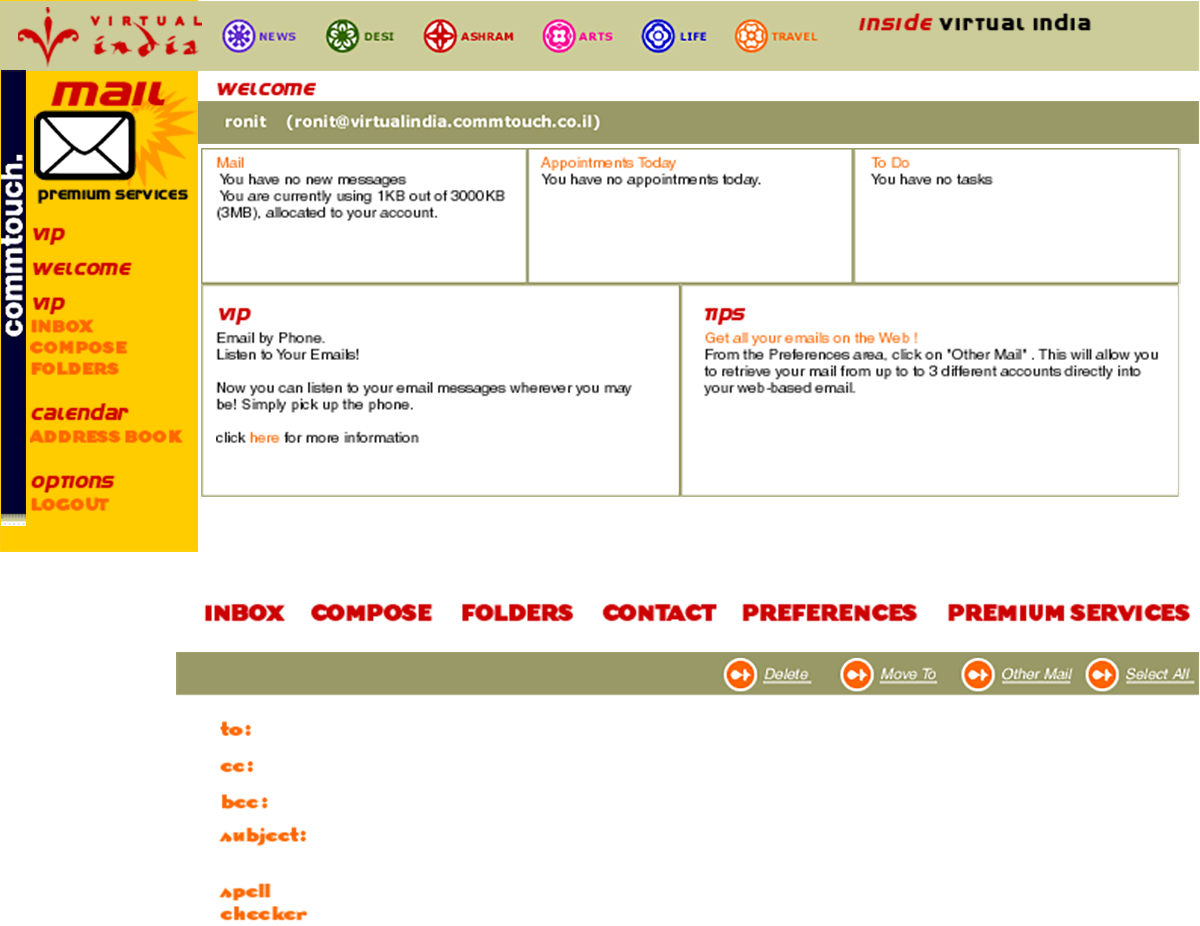Viewport: 1200px width, 926px height.
Task: Open Address Book from the sidebar
Action: 106,437
